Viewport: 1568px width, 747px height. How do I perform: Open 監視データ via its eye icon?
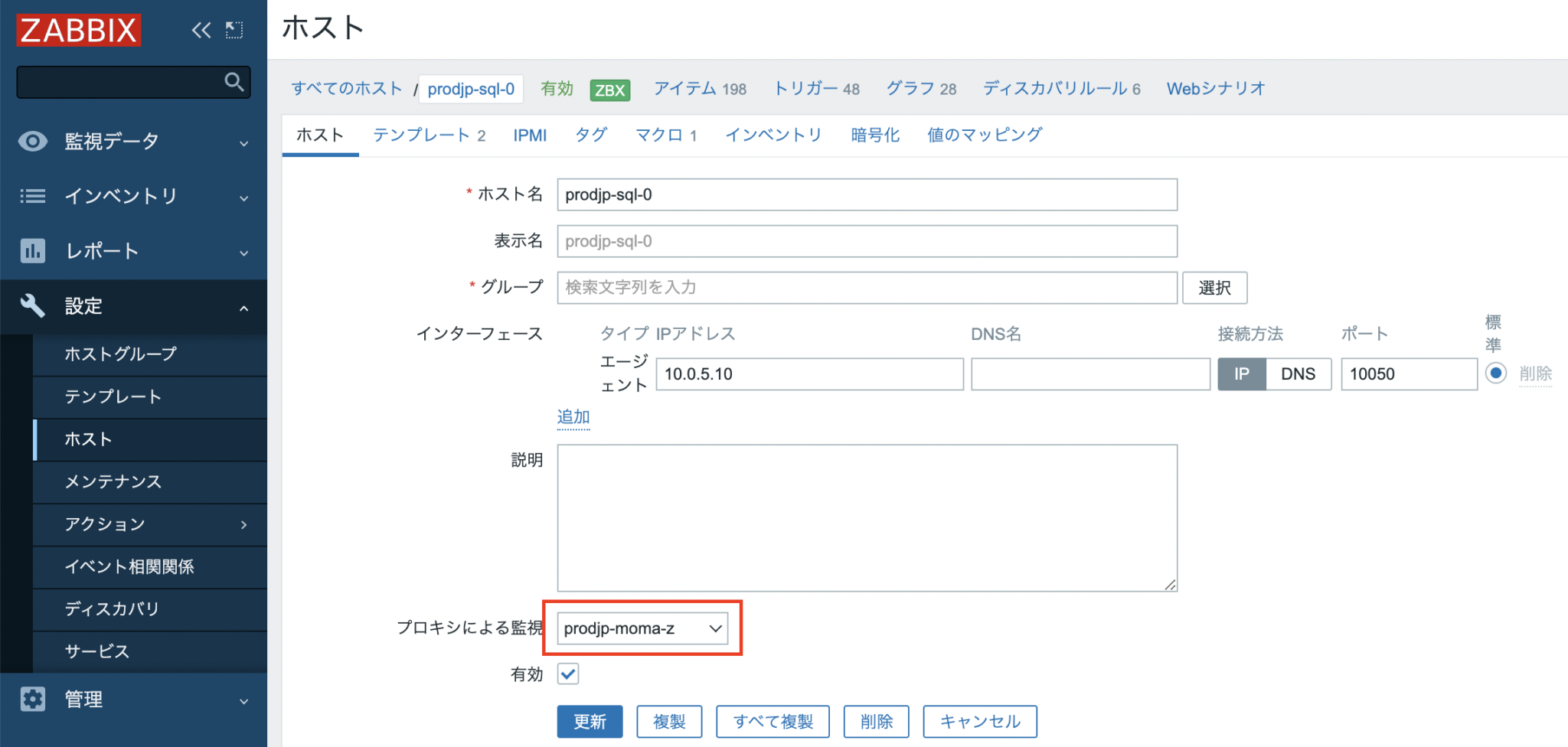click(32, 141)
